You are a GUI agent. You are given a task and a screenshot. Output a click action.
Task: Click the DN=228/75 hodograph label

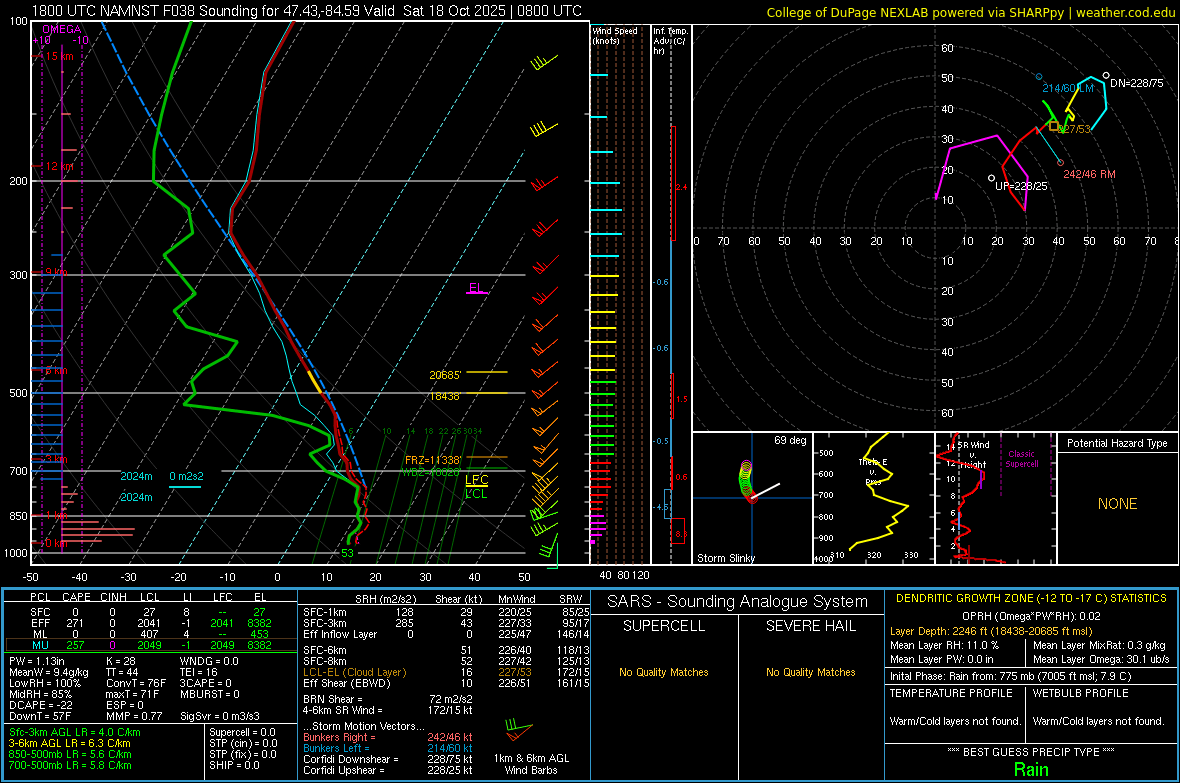1136,84
